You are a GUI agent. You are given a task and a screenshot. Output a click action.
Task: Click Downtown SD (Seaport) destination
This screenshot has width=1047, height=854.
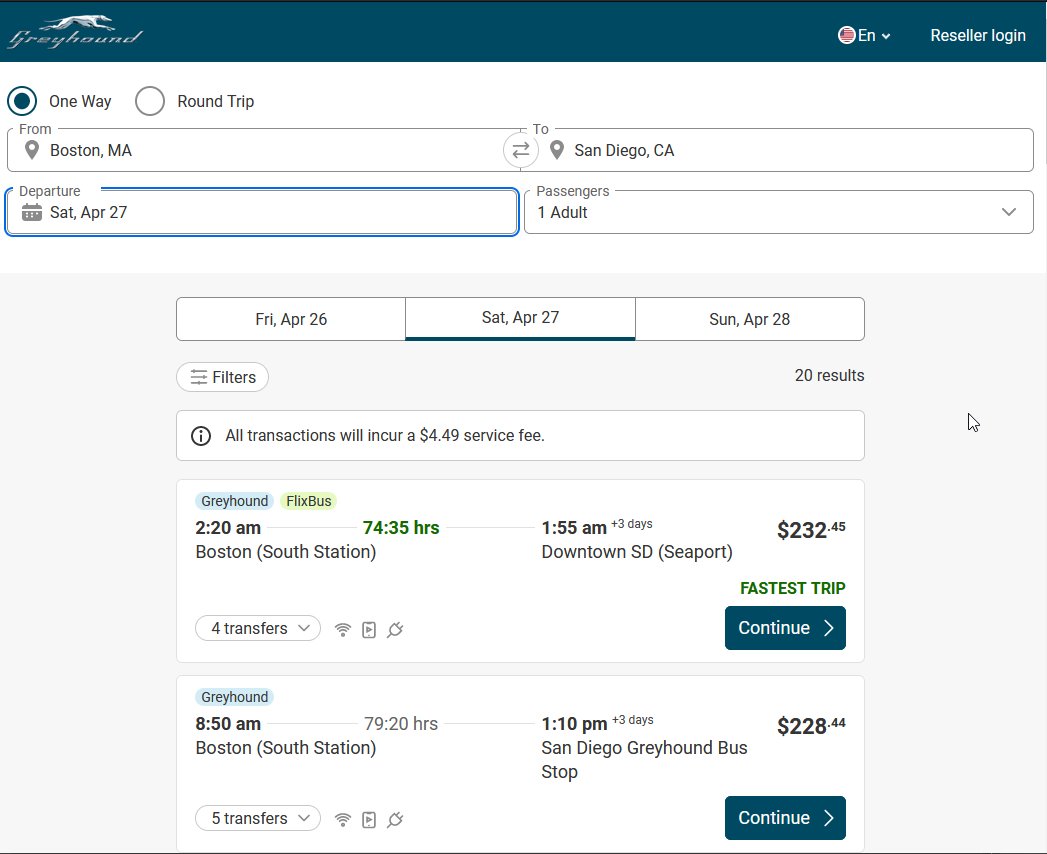click(x=637, y=552)
